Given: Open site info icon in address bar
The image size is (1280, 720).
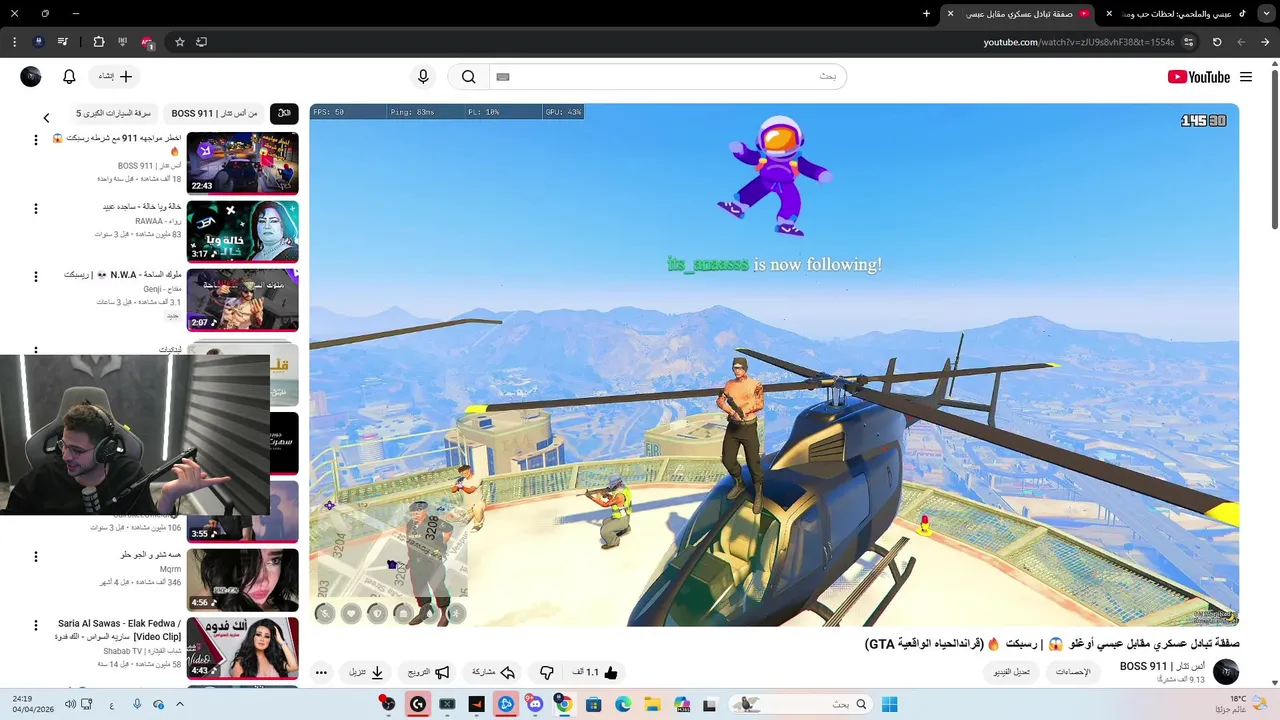Looking at the screenshot, I should pyautogui.click(x=1188, y=42).
